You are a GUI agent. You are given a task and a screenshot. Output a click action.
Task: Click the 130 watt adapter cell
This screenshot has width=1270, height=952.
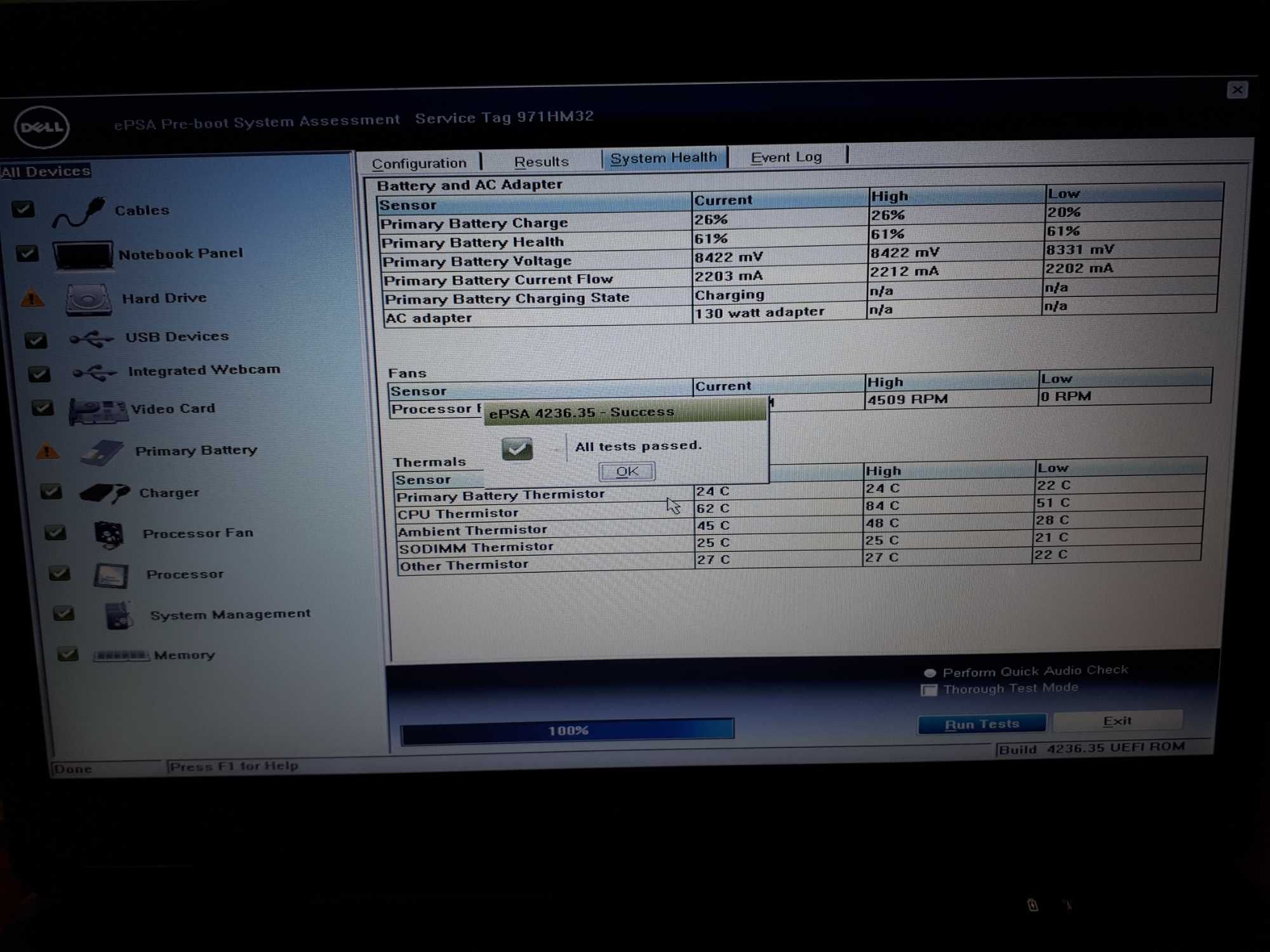[759, 312]
